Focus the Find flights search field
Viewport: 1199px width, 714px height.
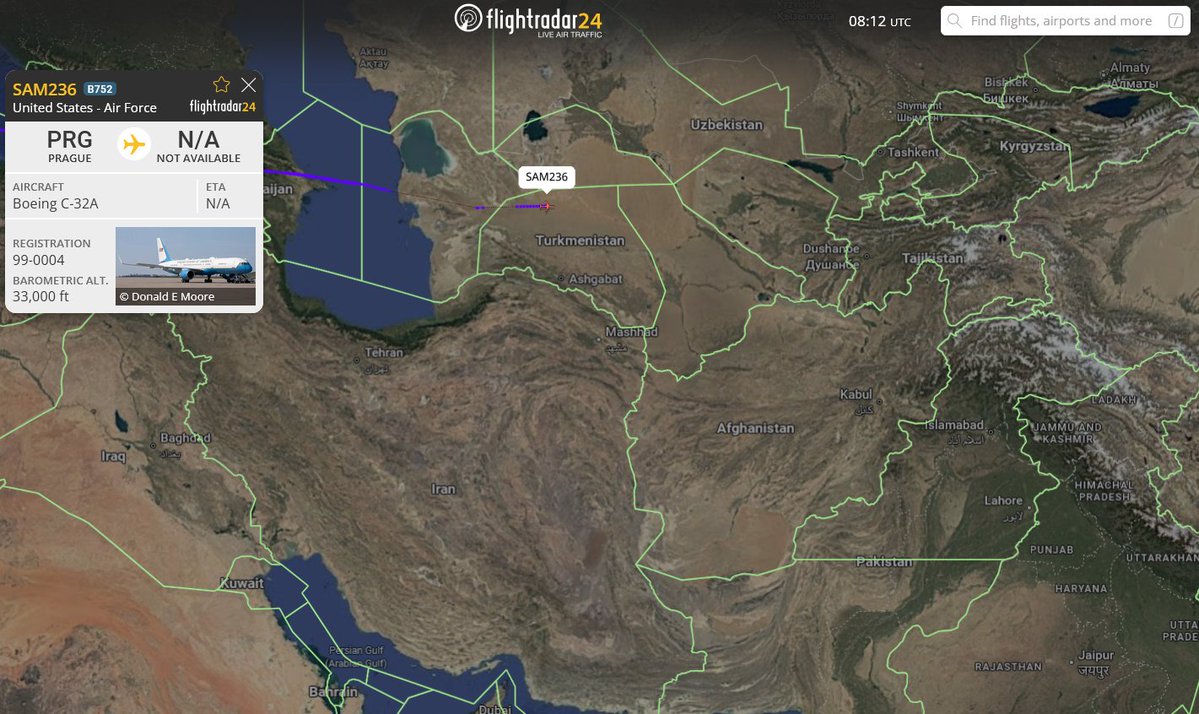click(x=1065, y=21)
